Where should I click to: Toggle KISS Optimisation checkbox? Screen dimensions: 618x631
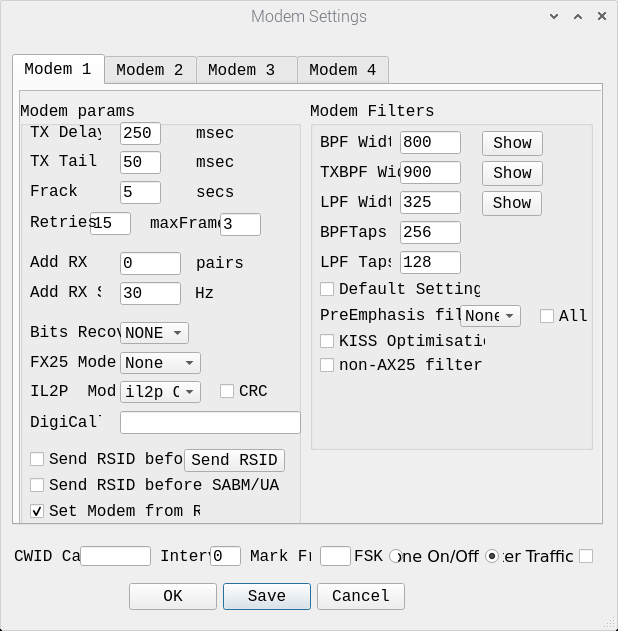(327, 341)
